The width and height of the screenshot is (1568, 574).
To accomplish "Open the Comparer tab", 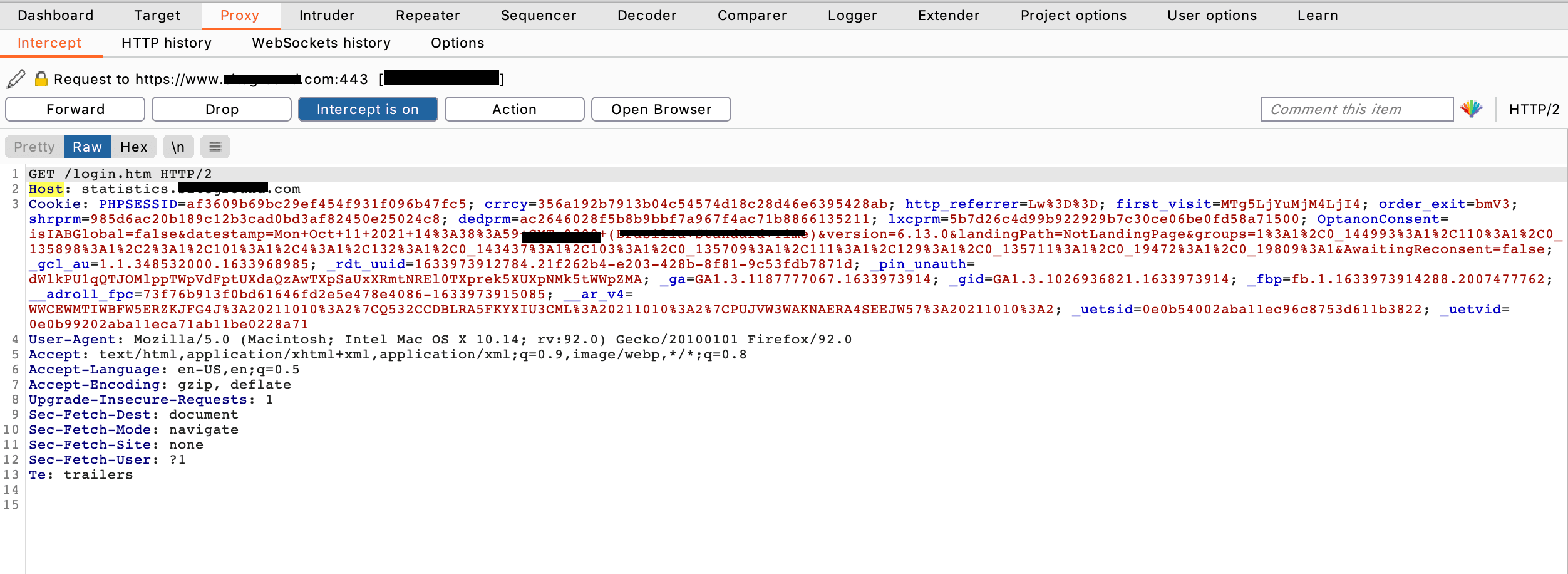I will (x=752, y=15).
